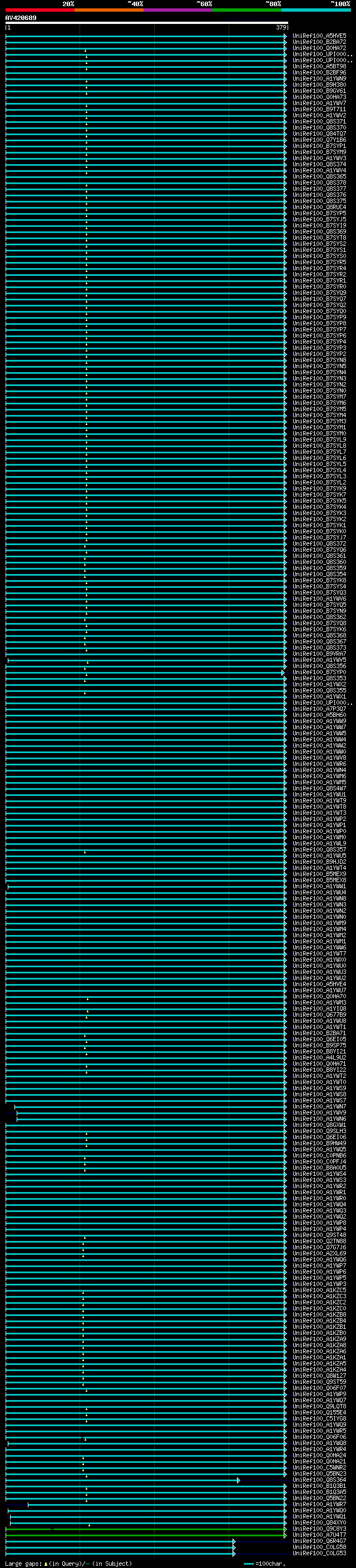
Task: Open hit UniRef100_Q0HA72
Action: click(x=319, y=48)
